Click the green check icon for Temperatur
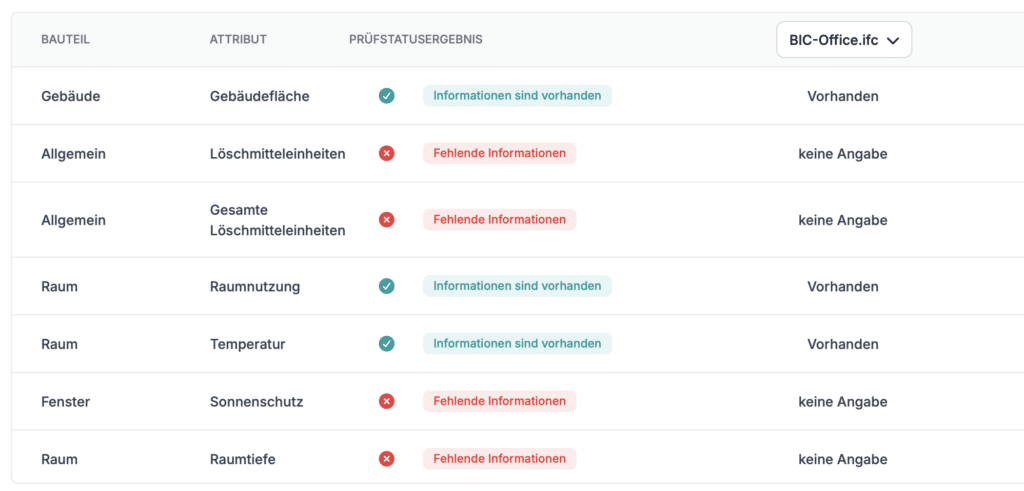The image size is (1024, 491). pos(387,343)
